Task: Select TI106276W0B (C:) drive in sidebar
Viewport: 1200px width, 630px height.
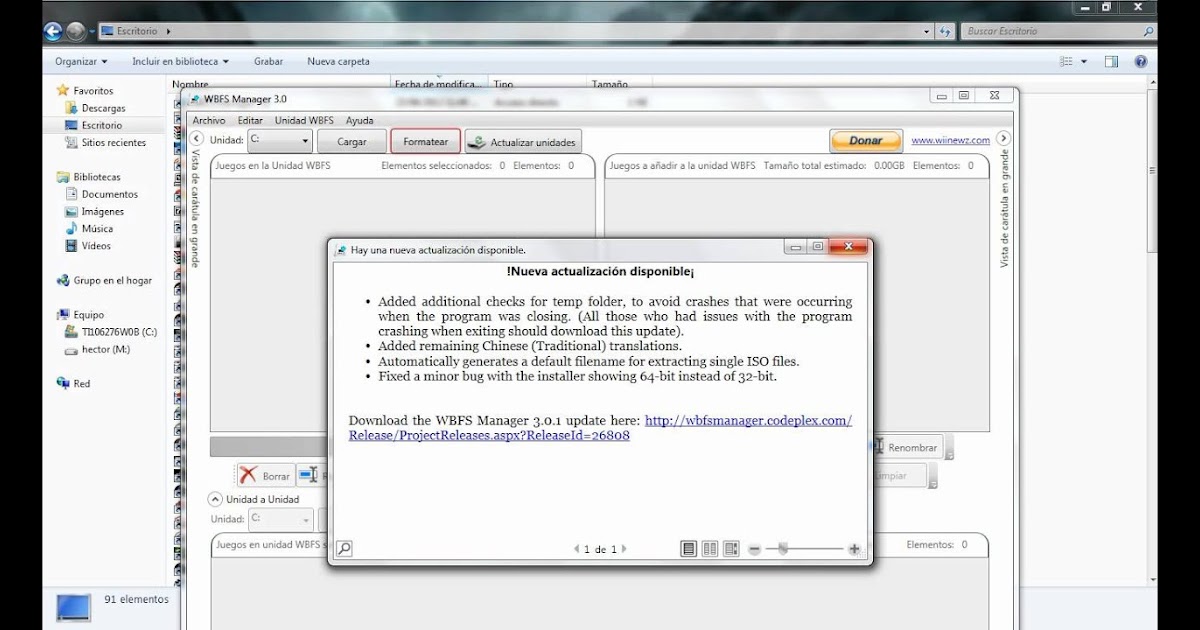Action: tap(119, 331)
